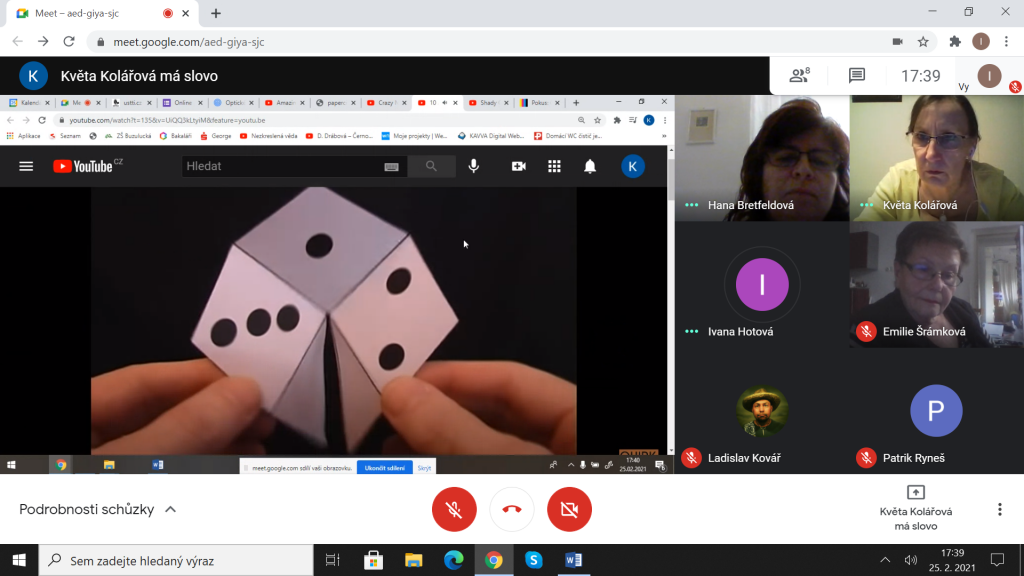
Task: Open Skype from the Windows taskbar
Action: (x=533, y=560)
